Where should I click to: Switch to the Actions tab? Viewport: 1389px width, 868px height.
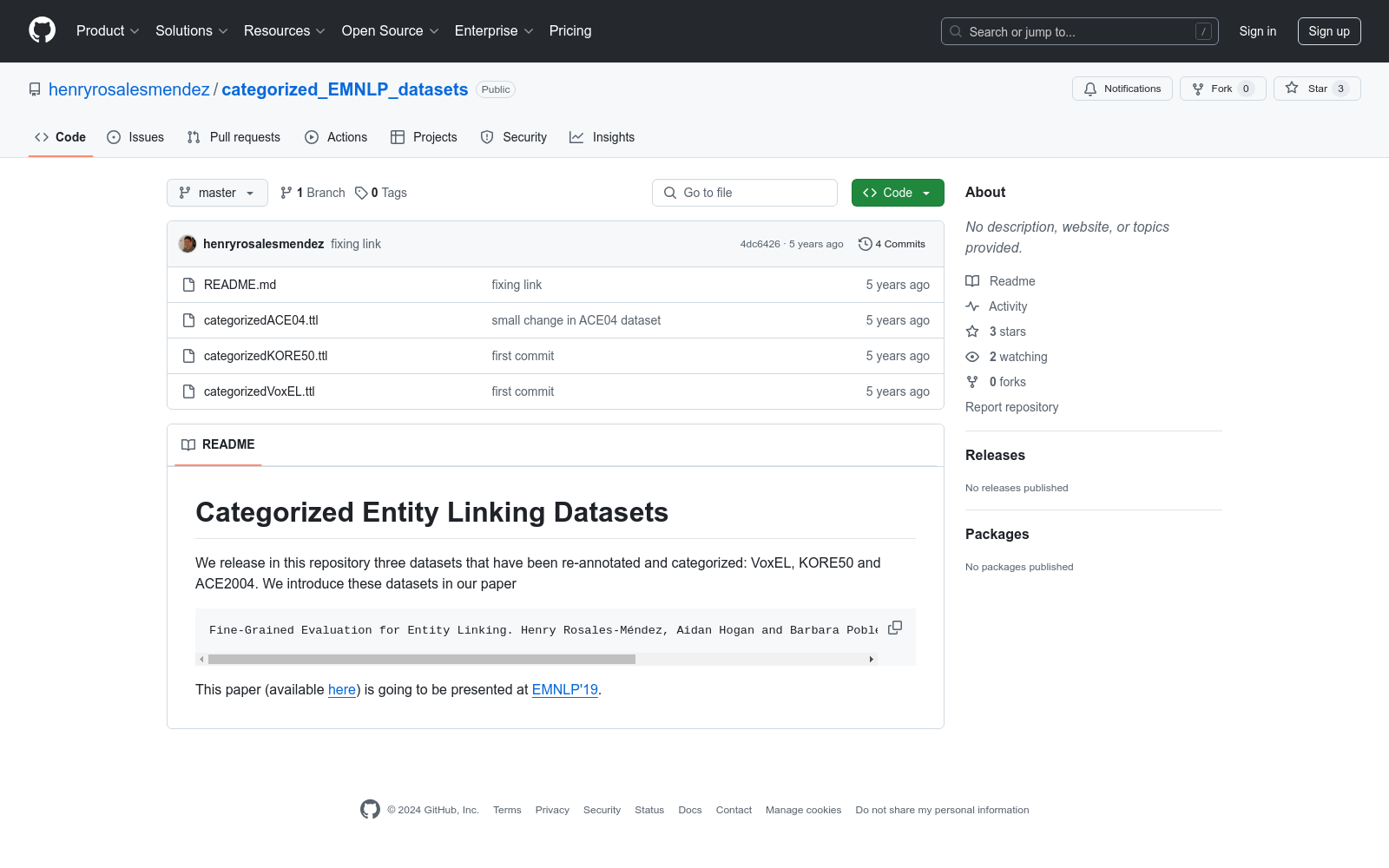(x=336, y=137)
